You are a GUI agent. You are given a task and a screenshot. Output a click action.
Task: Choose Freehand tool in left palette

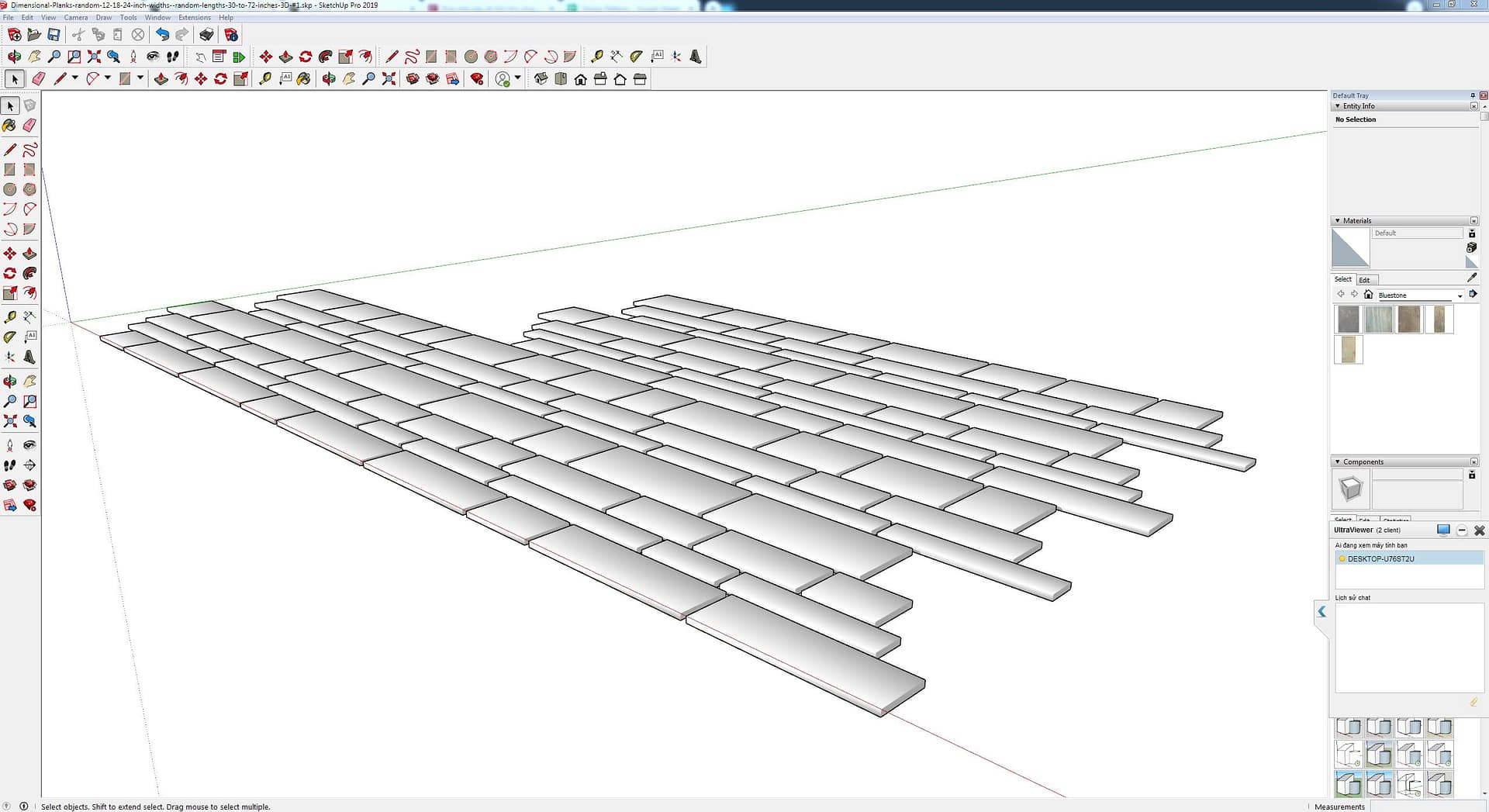point(29,150)
